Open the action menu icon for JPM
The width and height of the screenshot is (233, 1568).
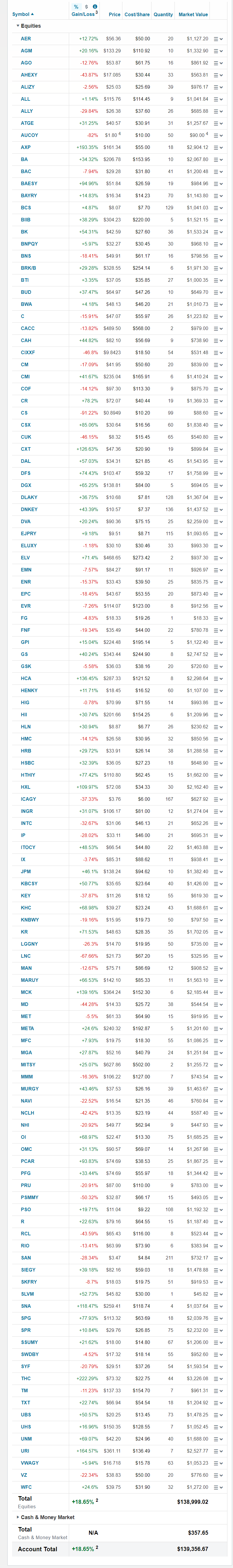click(x=216, y=872)
